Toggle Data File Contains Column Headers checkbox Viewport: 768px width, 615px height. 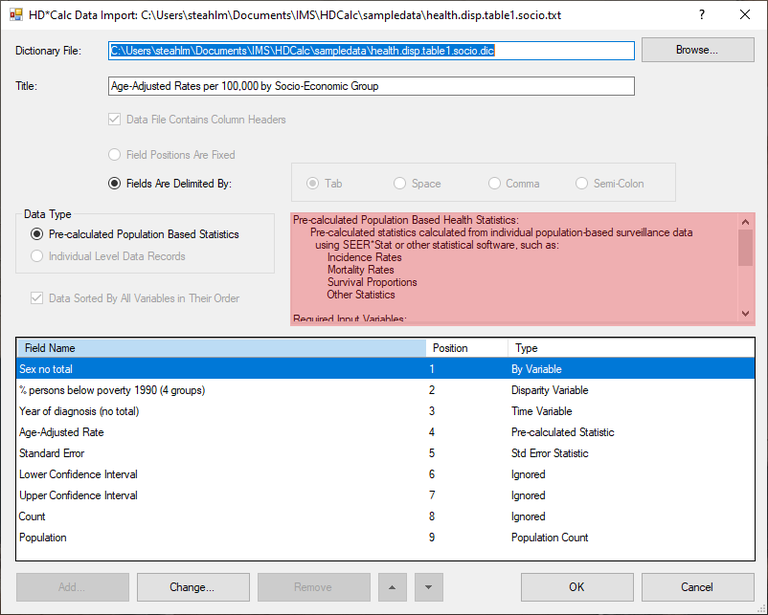pyautogui.click(x=115, y=120)
